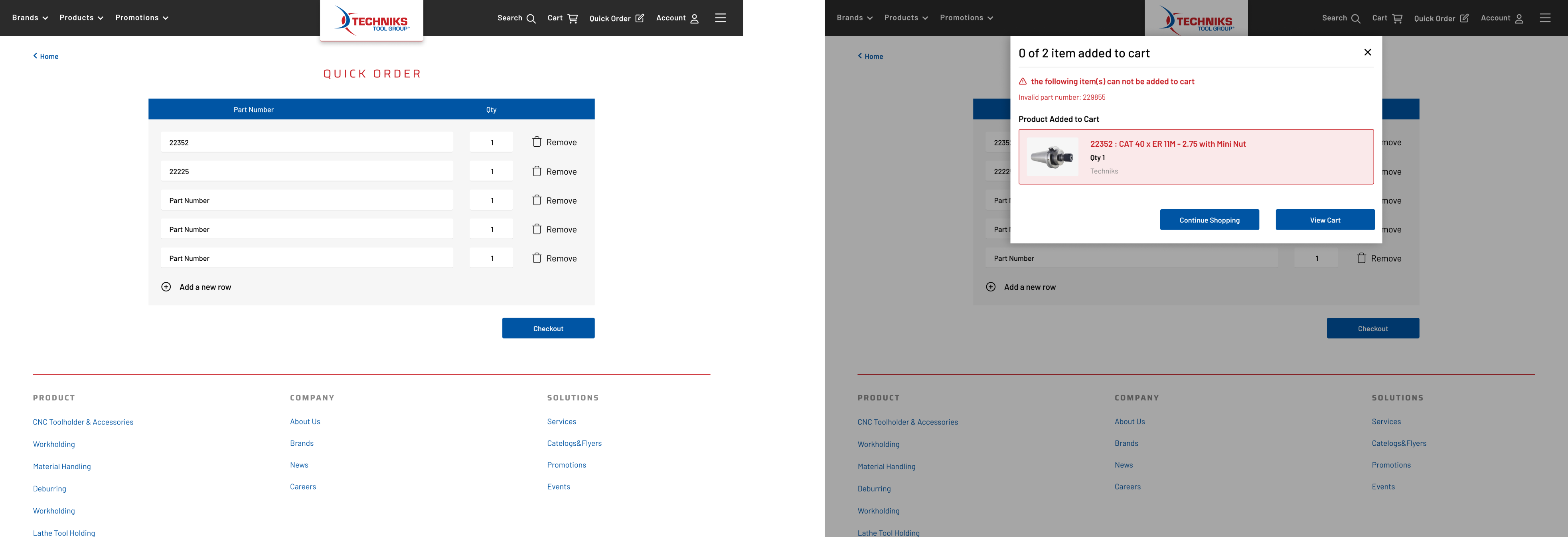This screenshot has height=537, width=1568.
Task: Click Checkout button on the undimmed left page
Action: point(548,328)
